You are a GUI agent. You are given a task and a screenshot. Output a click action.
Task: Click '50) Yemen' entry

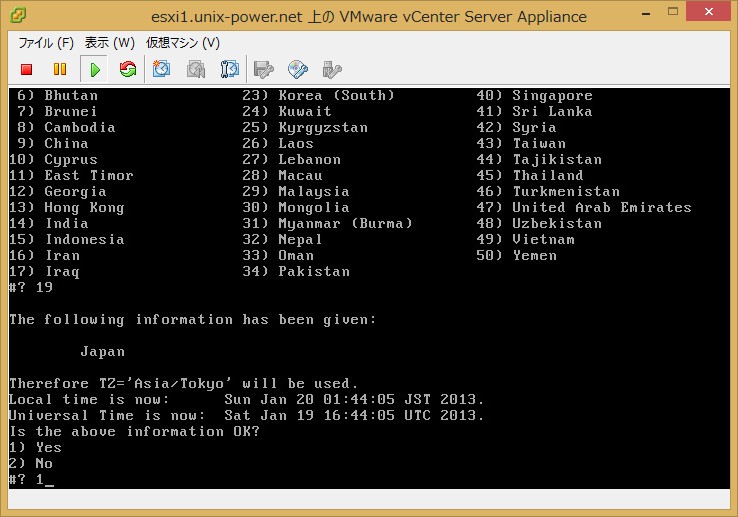tap(516, 255)
